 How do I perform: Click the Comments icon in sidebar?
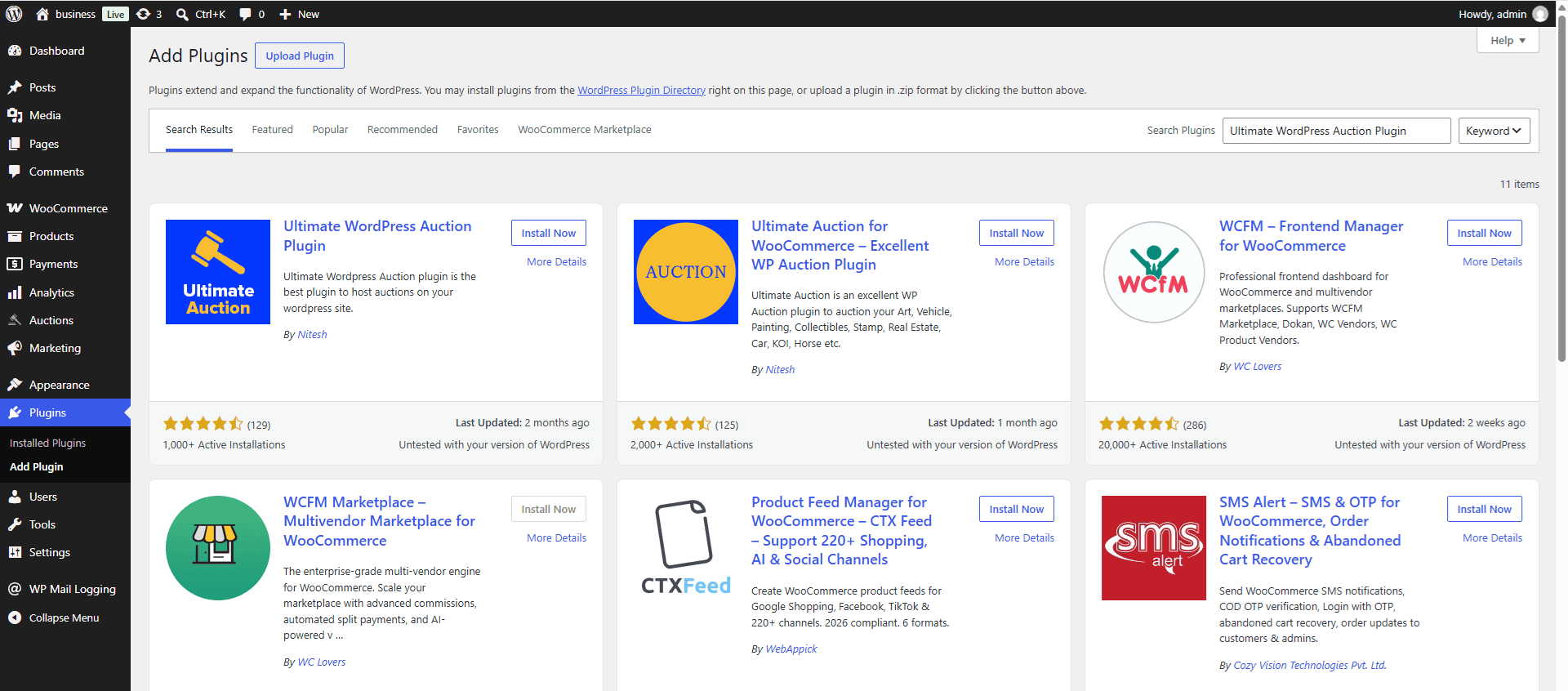[x=15, y=172]
